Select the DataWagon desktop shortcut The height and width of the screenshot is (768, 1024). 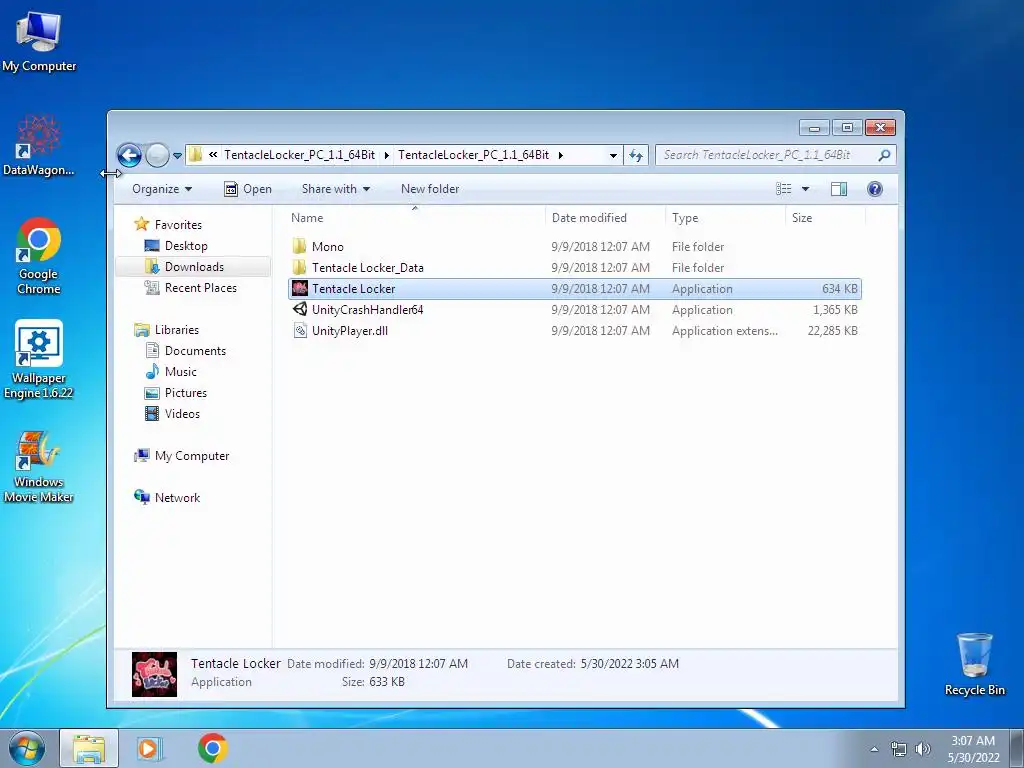39,145
